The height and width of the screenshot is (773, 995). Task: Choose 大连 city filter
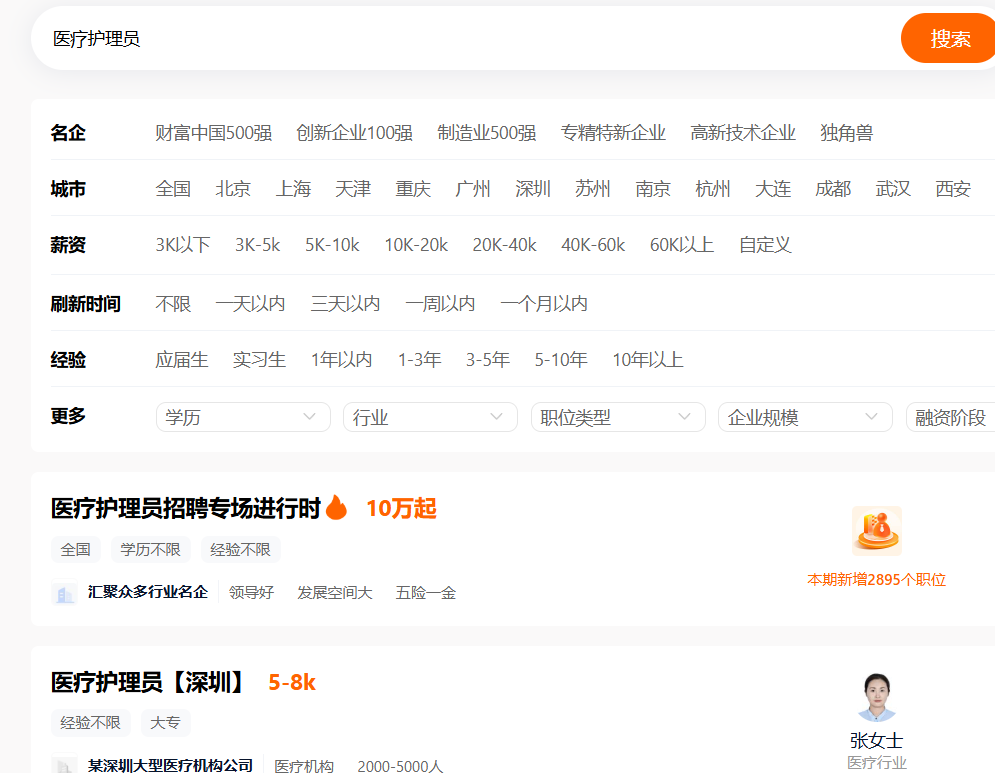(x=773, y=188)
